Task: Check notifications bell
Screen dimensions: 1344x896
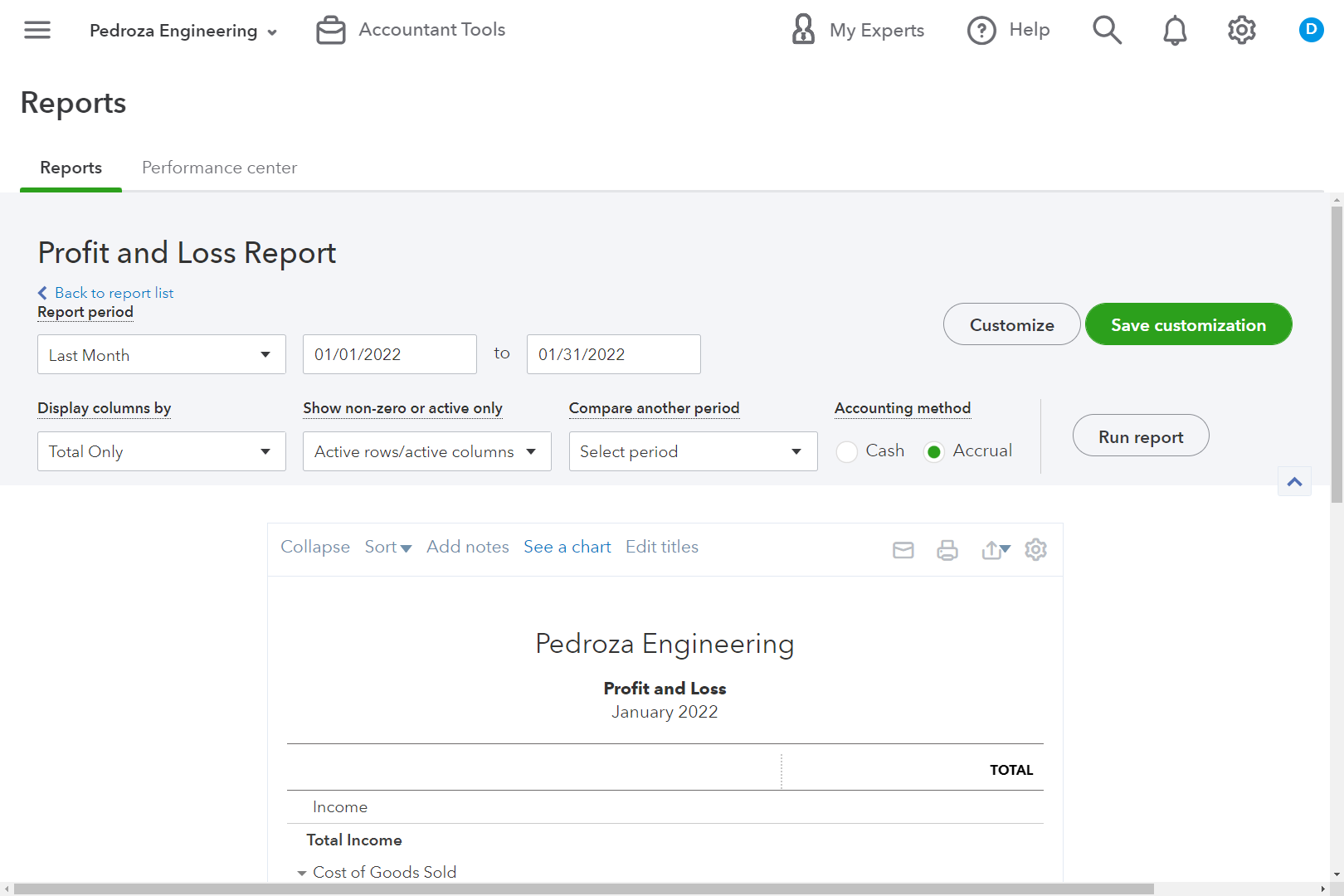Action: point(1174,30)
